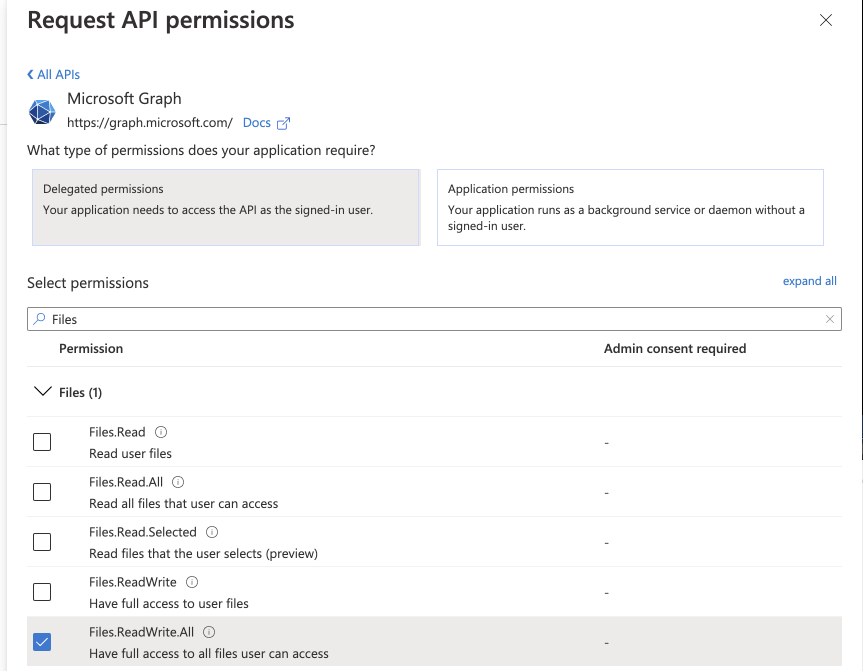Check the Files.Read.All permission box
863x671 pixels.
(42, 492)
